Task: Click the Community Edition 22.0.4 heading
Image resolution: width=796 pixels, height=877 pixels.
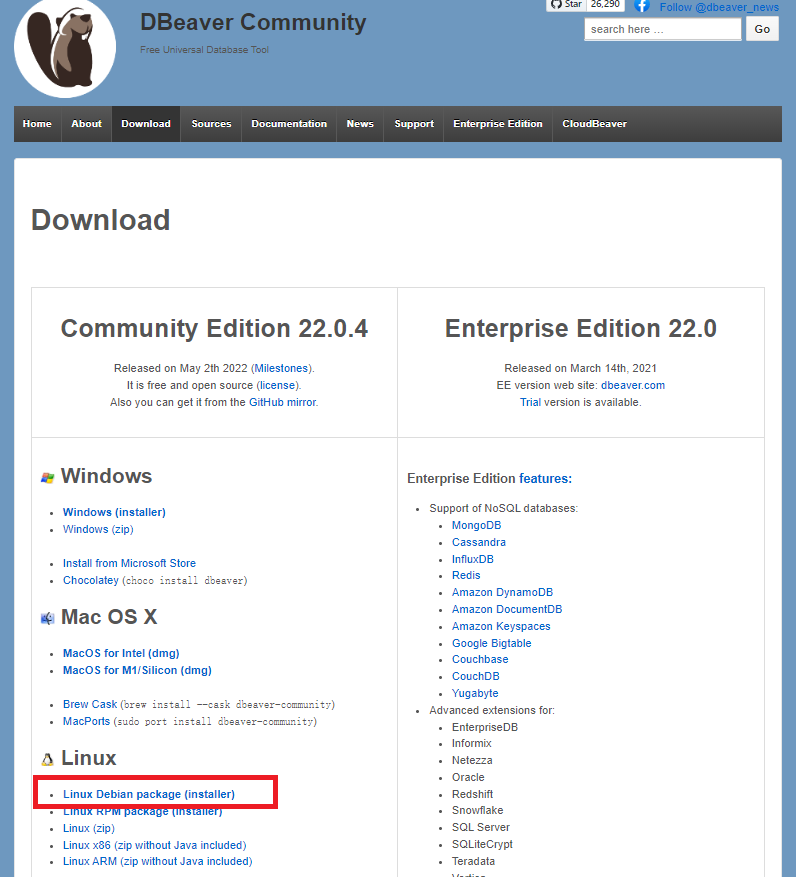Action: pyautogui.click(x=214, y=328)
